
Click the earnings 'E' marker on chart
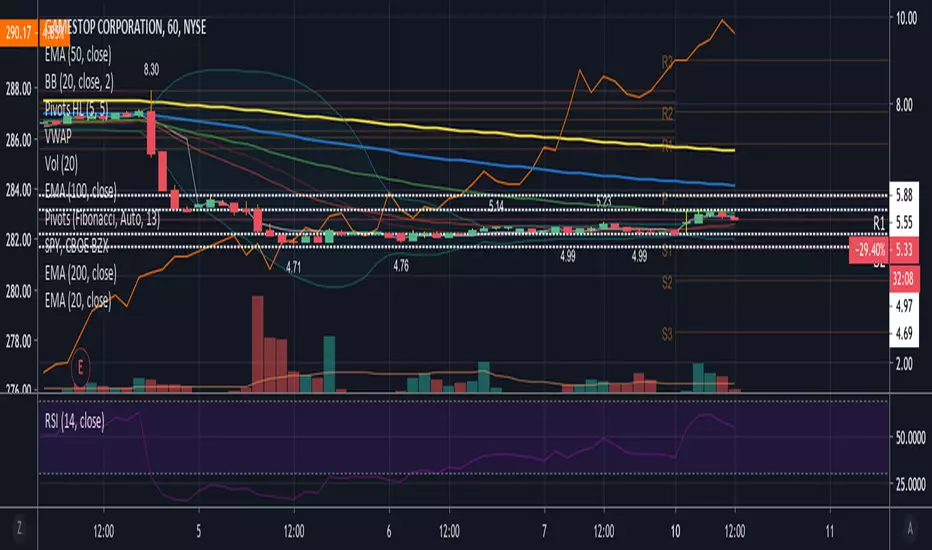tap(80, 368)
